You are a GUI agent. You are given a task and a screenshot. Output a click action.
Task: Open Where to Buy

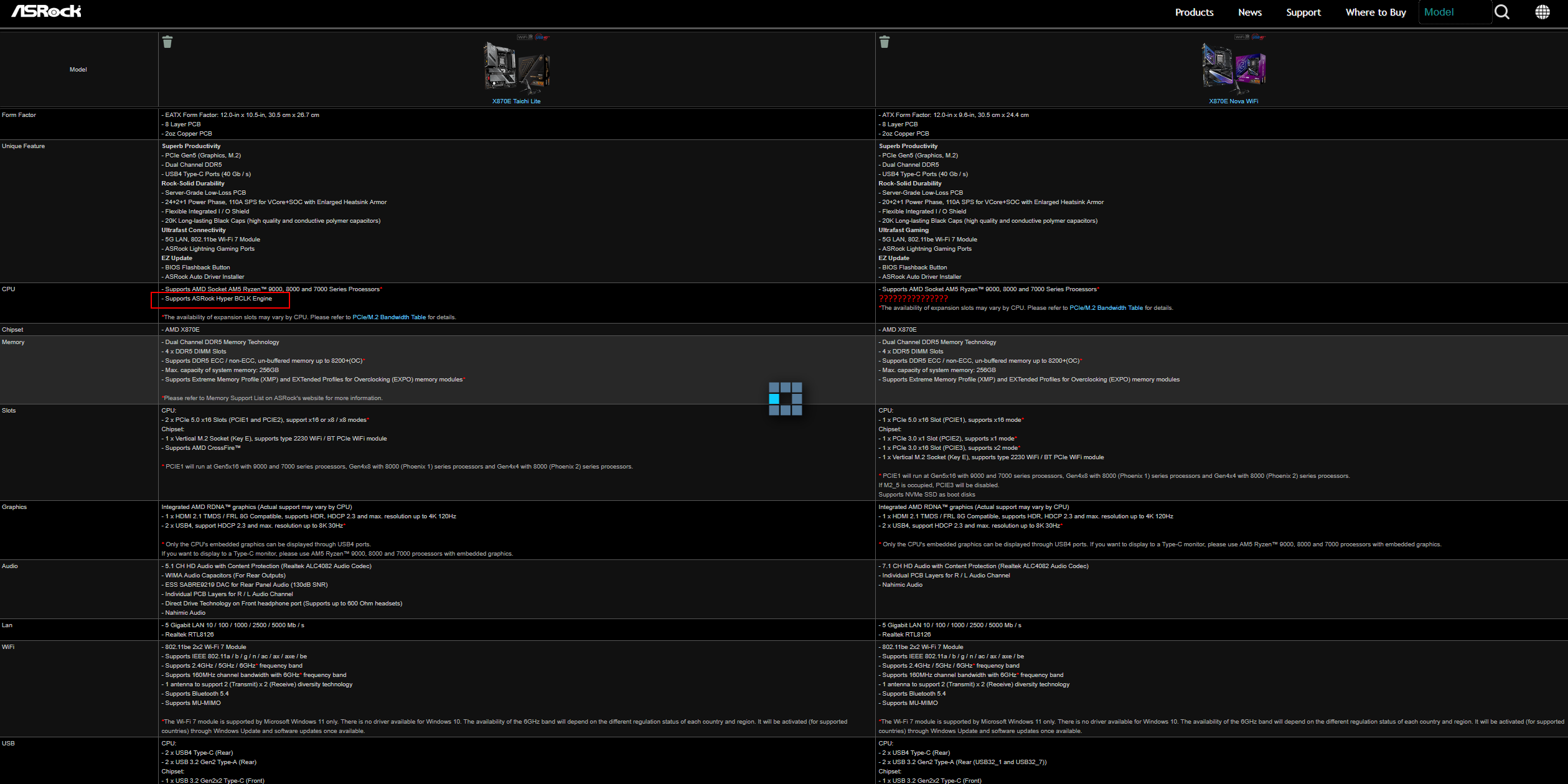point(1376,12)
